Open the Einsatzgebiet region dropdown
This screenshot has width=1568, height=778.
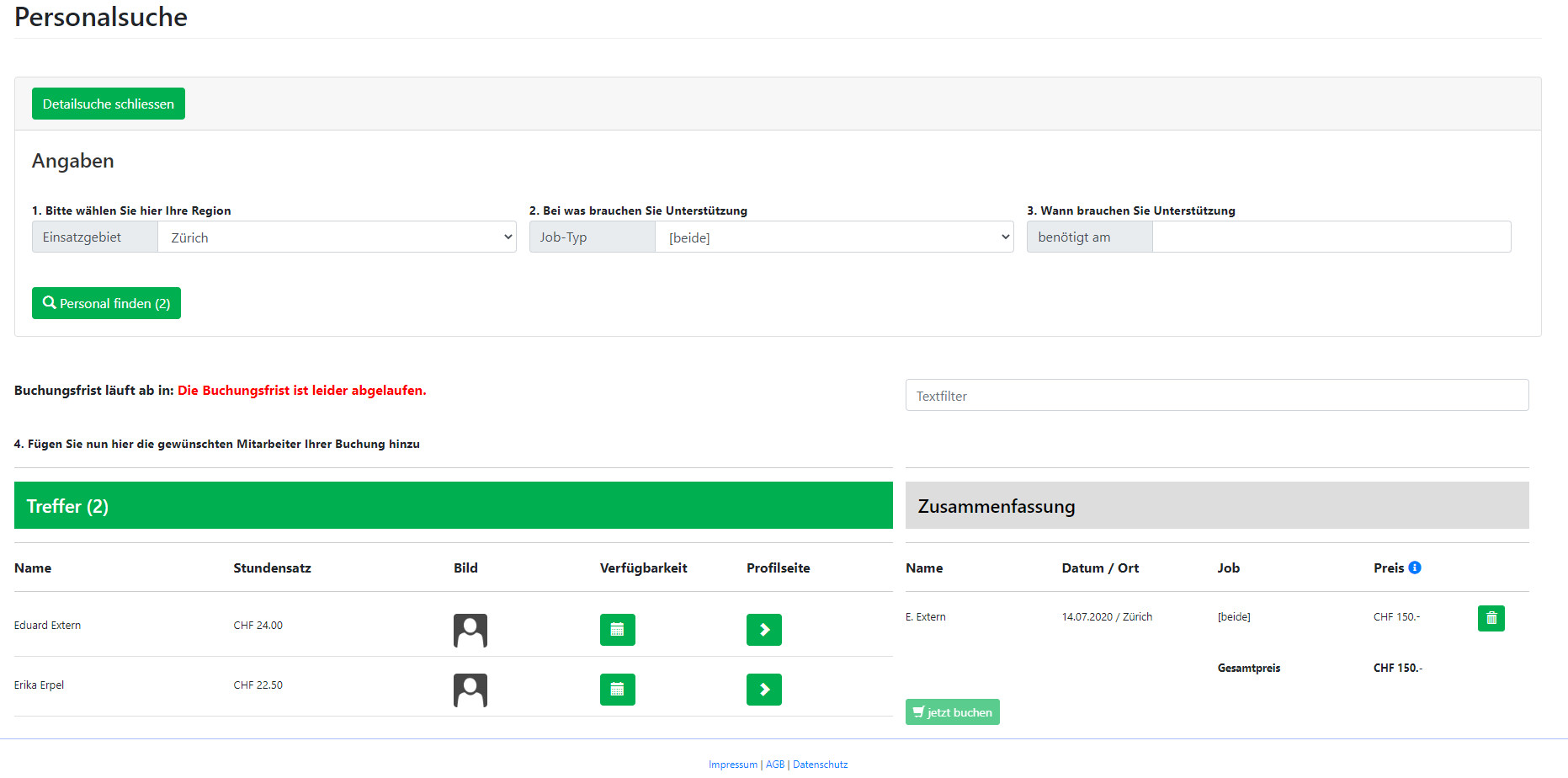pos(337,237)
